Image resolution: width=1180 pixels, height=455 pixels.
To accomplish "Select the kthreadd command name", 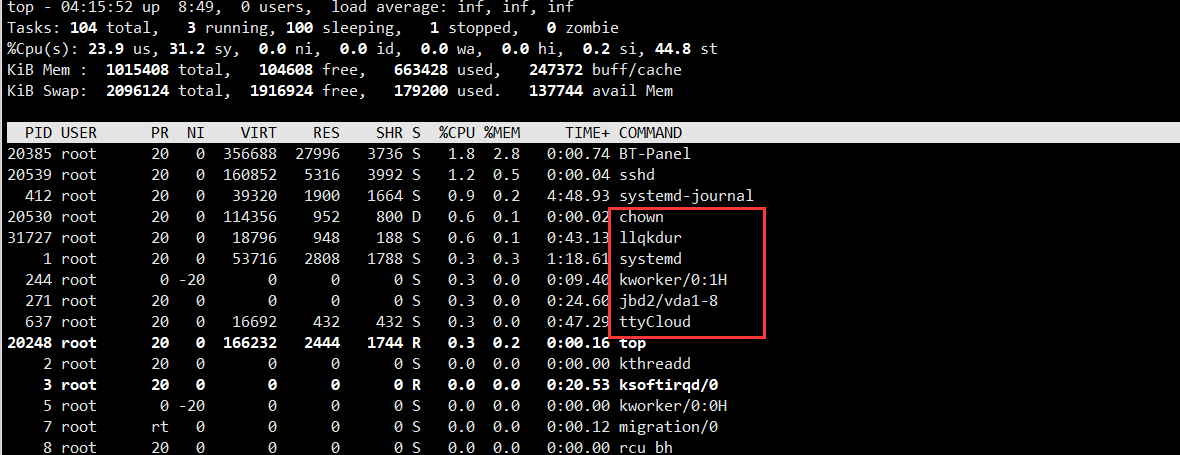I will (655, 364).
